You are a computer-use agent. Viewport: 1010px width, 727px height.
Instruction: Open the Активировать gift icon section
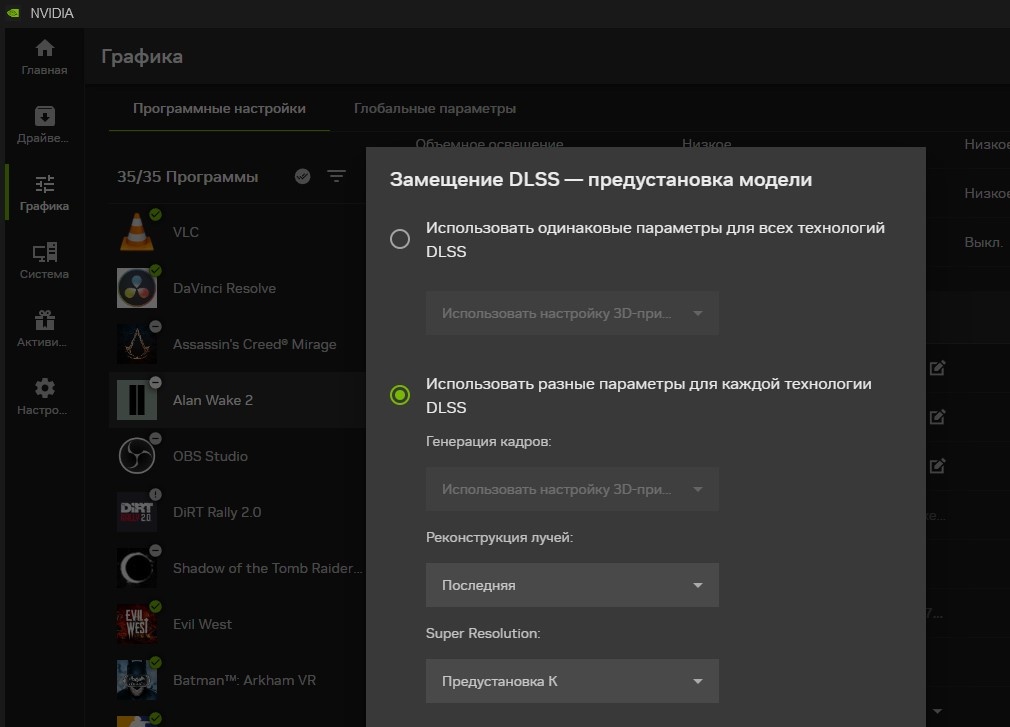tap(44, 329)
